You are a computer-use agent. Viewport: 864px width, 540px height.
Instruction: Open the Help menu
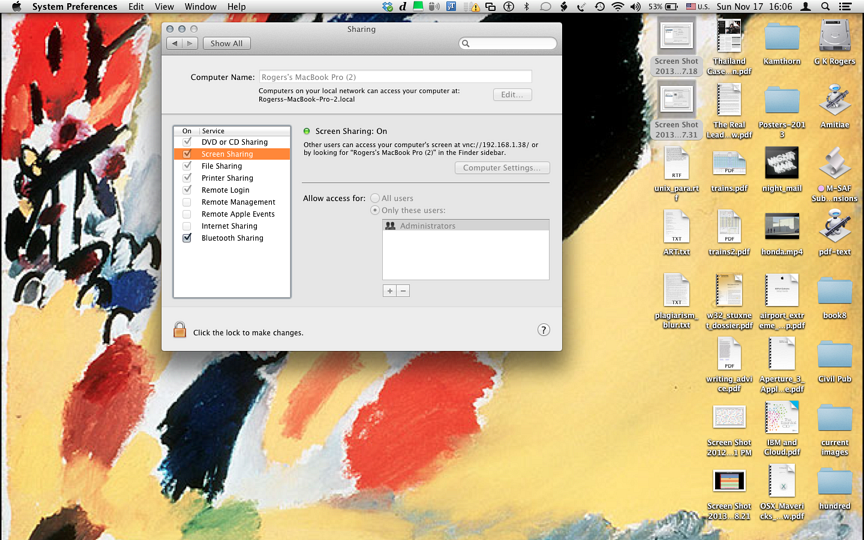(x=236, y=7)
